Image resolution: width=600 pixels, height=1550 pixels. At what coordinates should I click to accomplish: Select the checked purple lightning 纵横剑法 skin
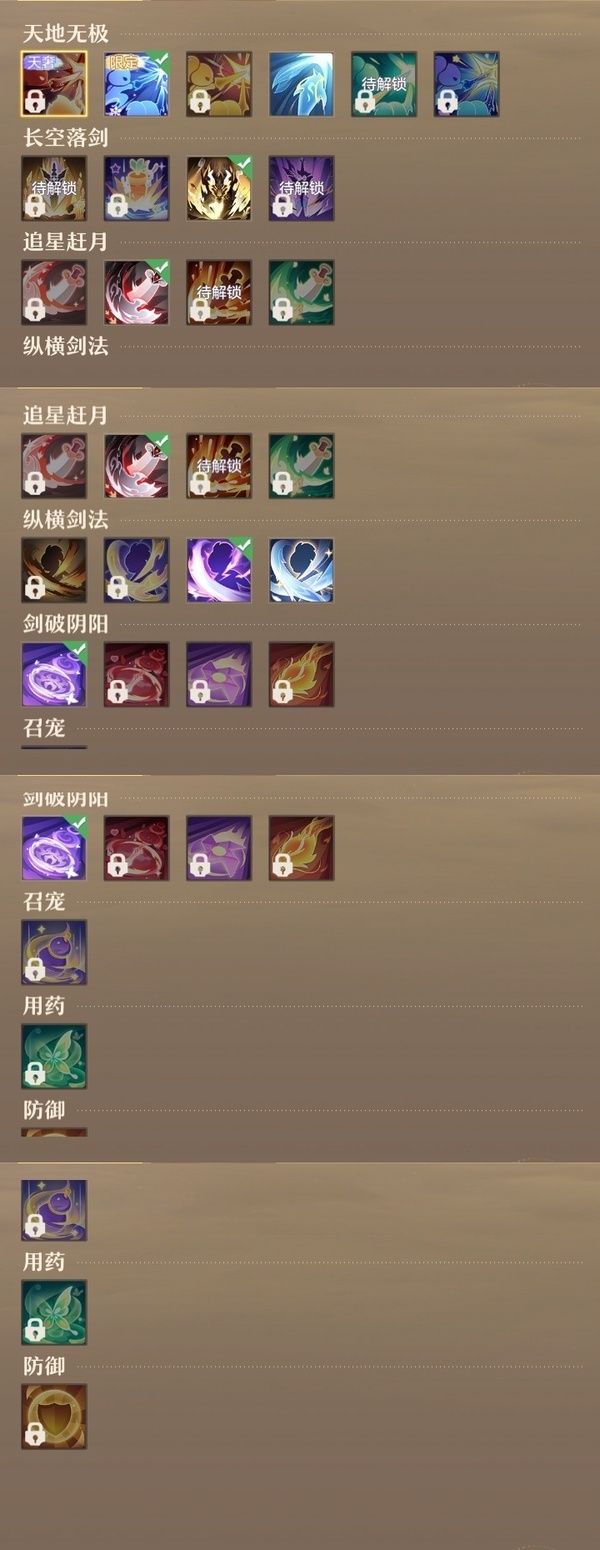pyautogui.click(x=219, y=571)
